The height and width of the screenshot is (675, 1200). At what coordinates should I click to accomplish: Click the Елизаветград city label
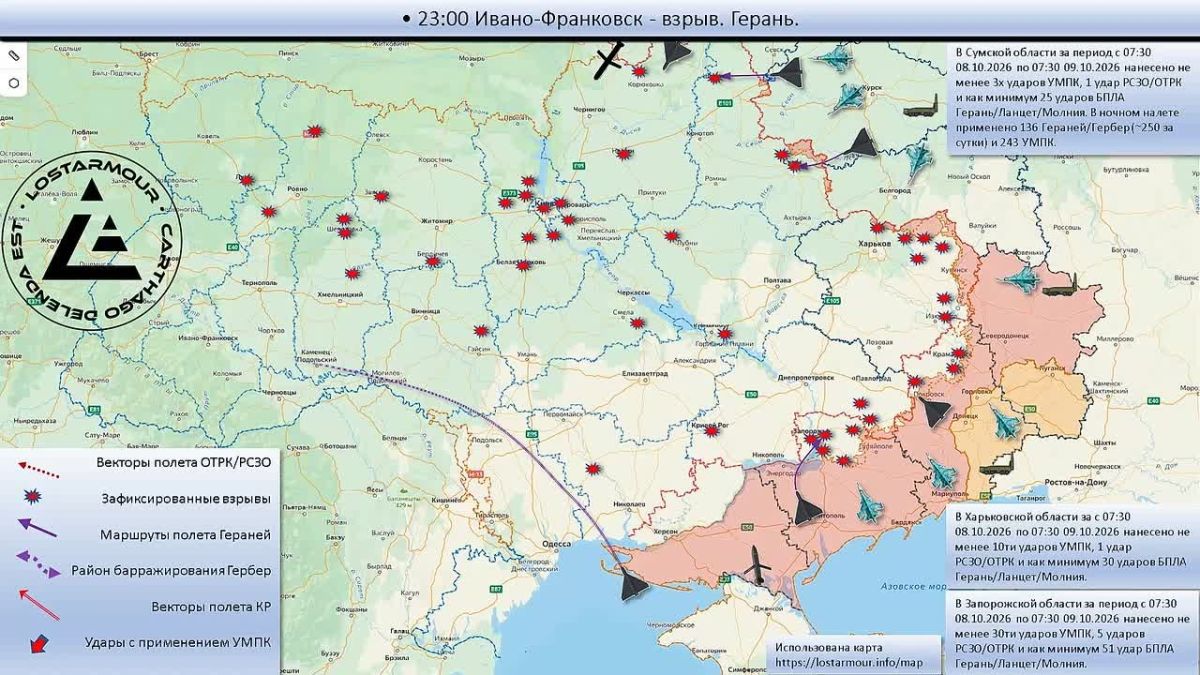pos(645,372)
